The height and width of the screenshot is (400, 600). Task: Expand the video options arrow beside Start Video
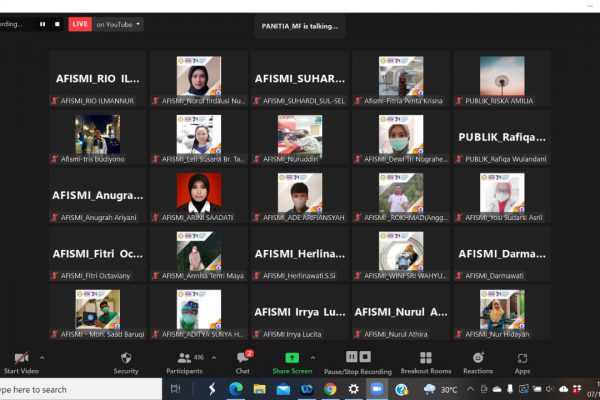[42, 357]
